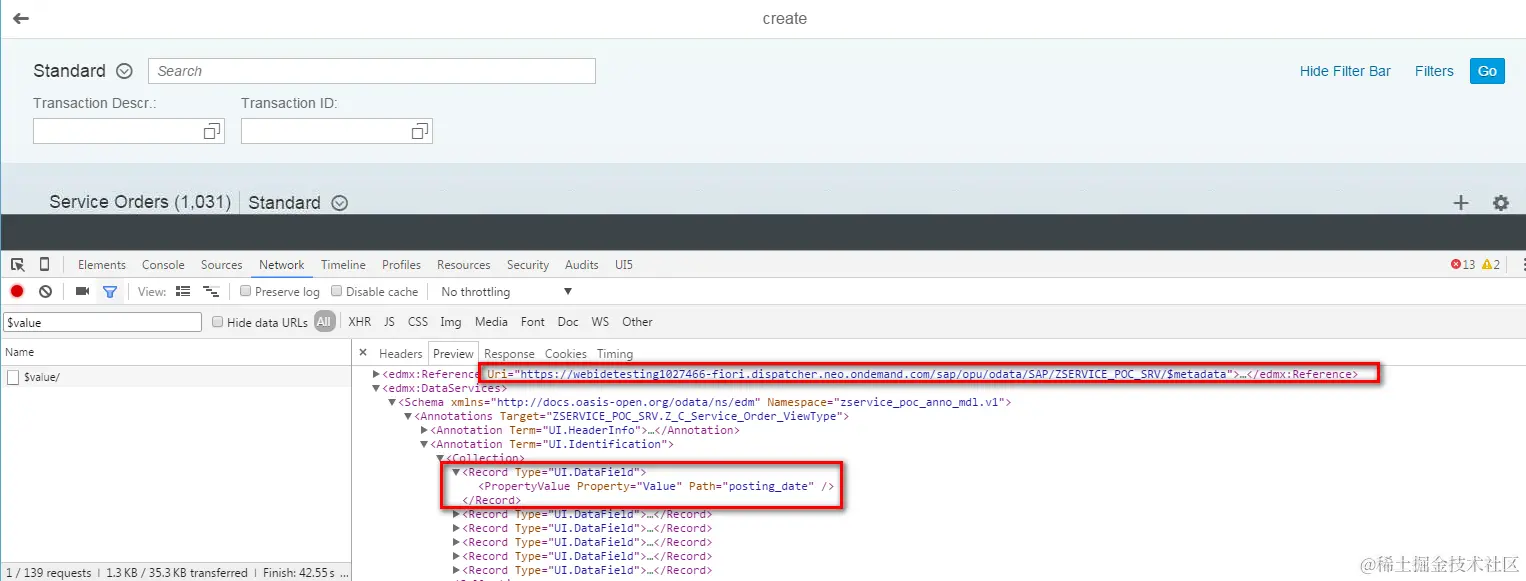Filter requests by WS type
Viewport: 1526px width, 581px height.
click(x=600, y=322)
